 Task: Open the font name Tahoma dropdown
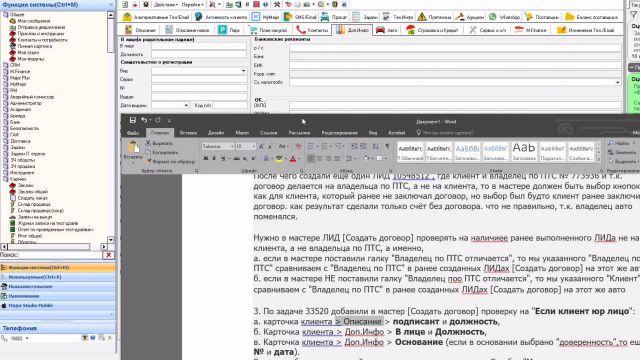click(x=232, y=146)
